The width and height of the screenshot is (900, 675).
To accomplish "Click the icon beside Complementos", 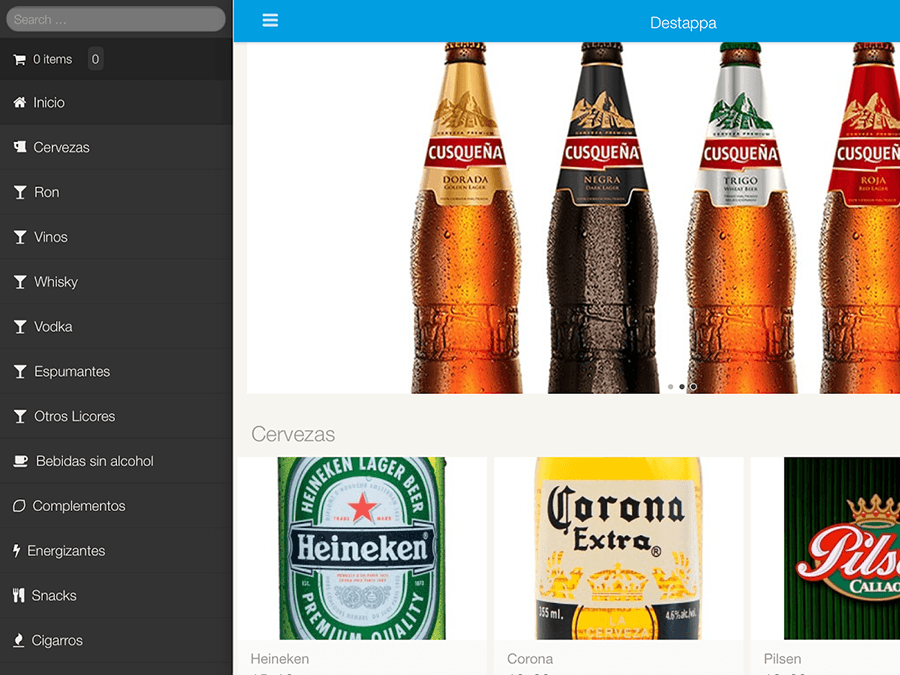I will [x=19, y=506].
